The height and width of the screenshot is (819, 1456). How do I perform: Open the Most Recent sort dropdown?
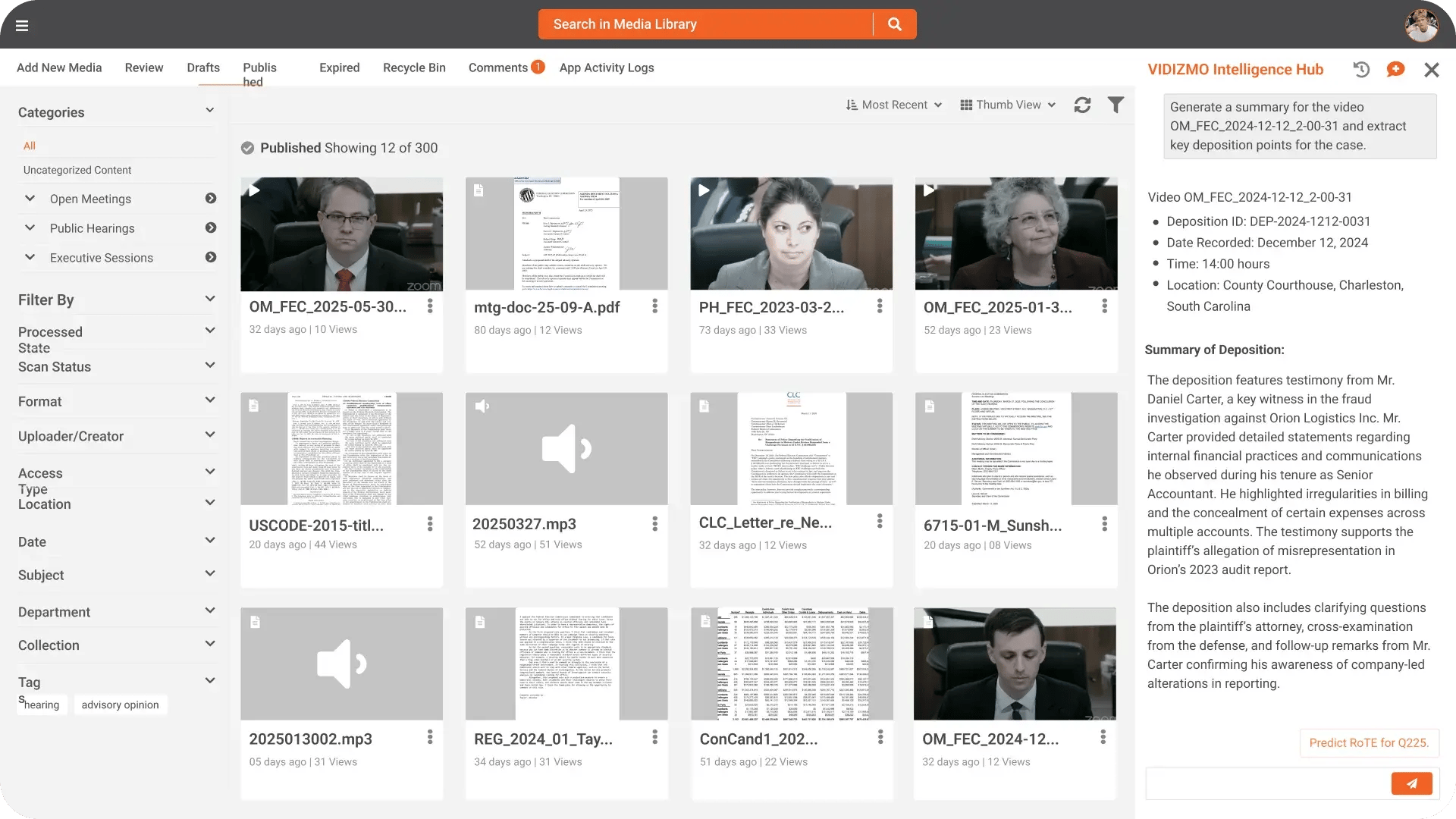[894, 105]
